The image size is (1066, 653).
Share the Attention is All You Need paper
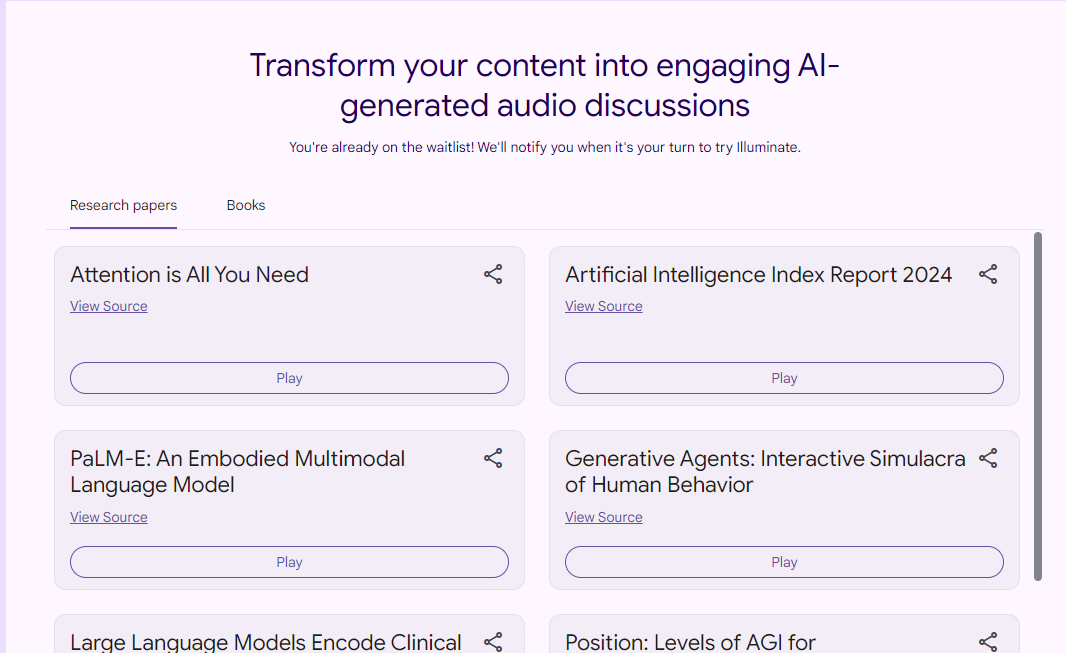[x=493, y=275]
